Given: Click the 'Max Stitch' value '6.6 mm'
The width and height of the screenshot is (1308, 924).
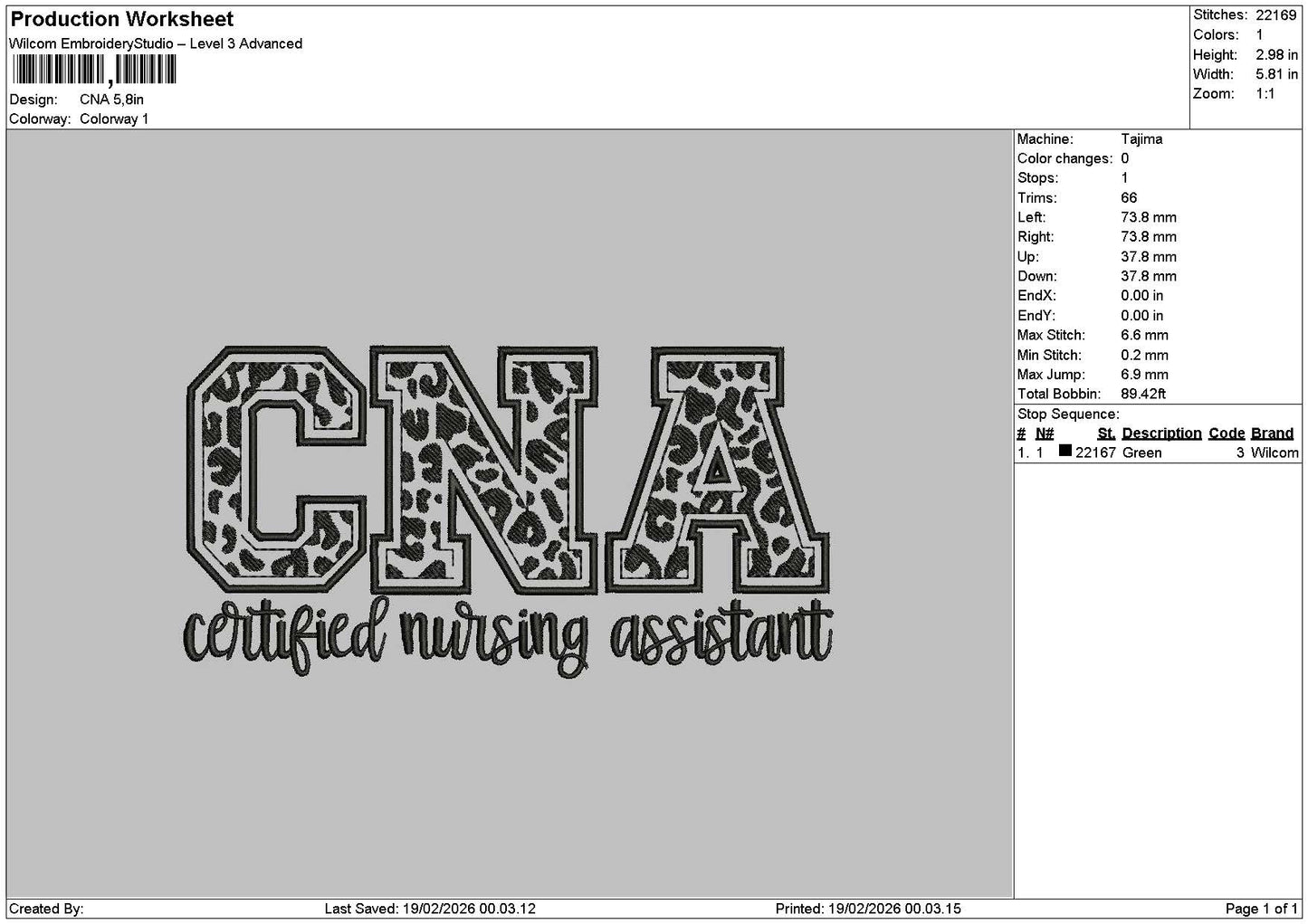Looking at the screenshot, I should click(1144, 336).
